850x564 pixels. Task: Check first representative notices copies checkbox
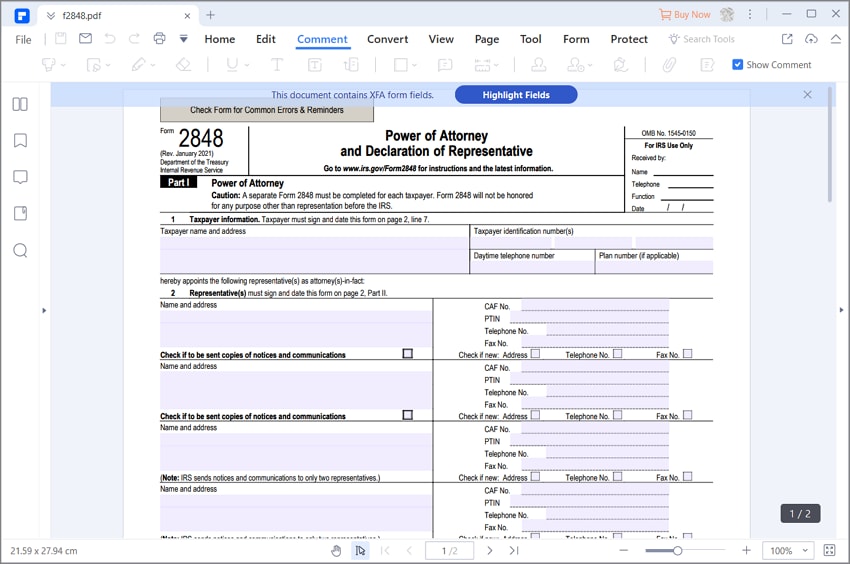click(x=408, y=354)
